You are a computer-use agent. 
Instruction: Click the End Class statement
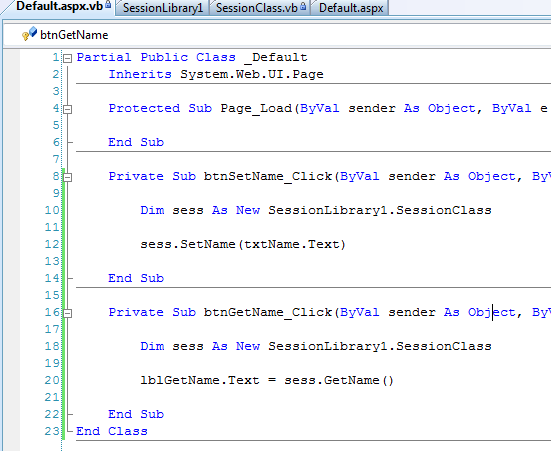[112, 431]
